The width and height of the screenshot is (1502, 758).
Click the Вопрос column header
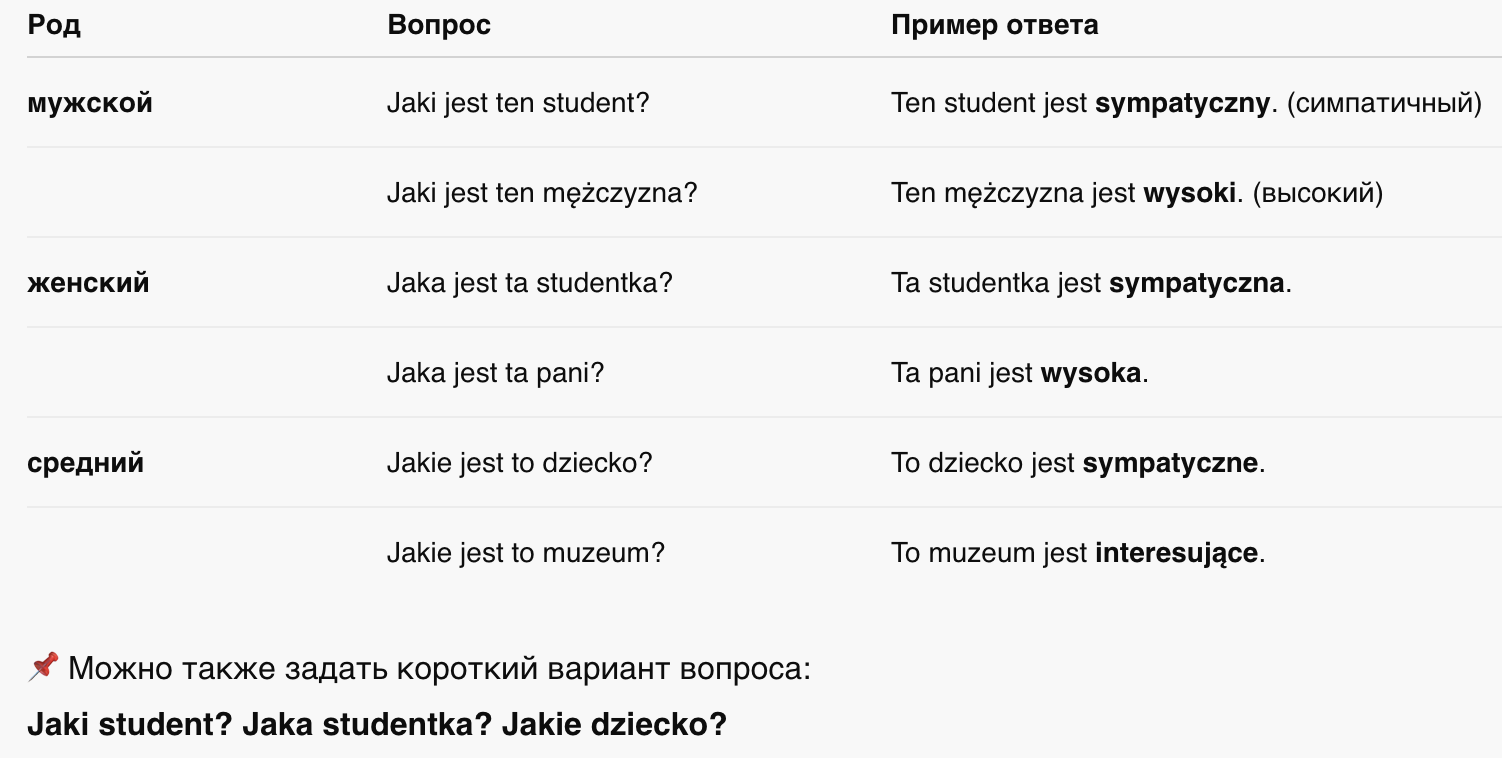pyautogui.click(x=439, y=25)
